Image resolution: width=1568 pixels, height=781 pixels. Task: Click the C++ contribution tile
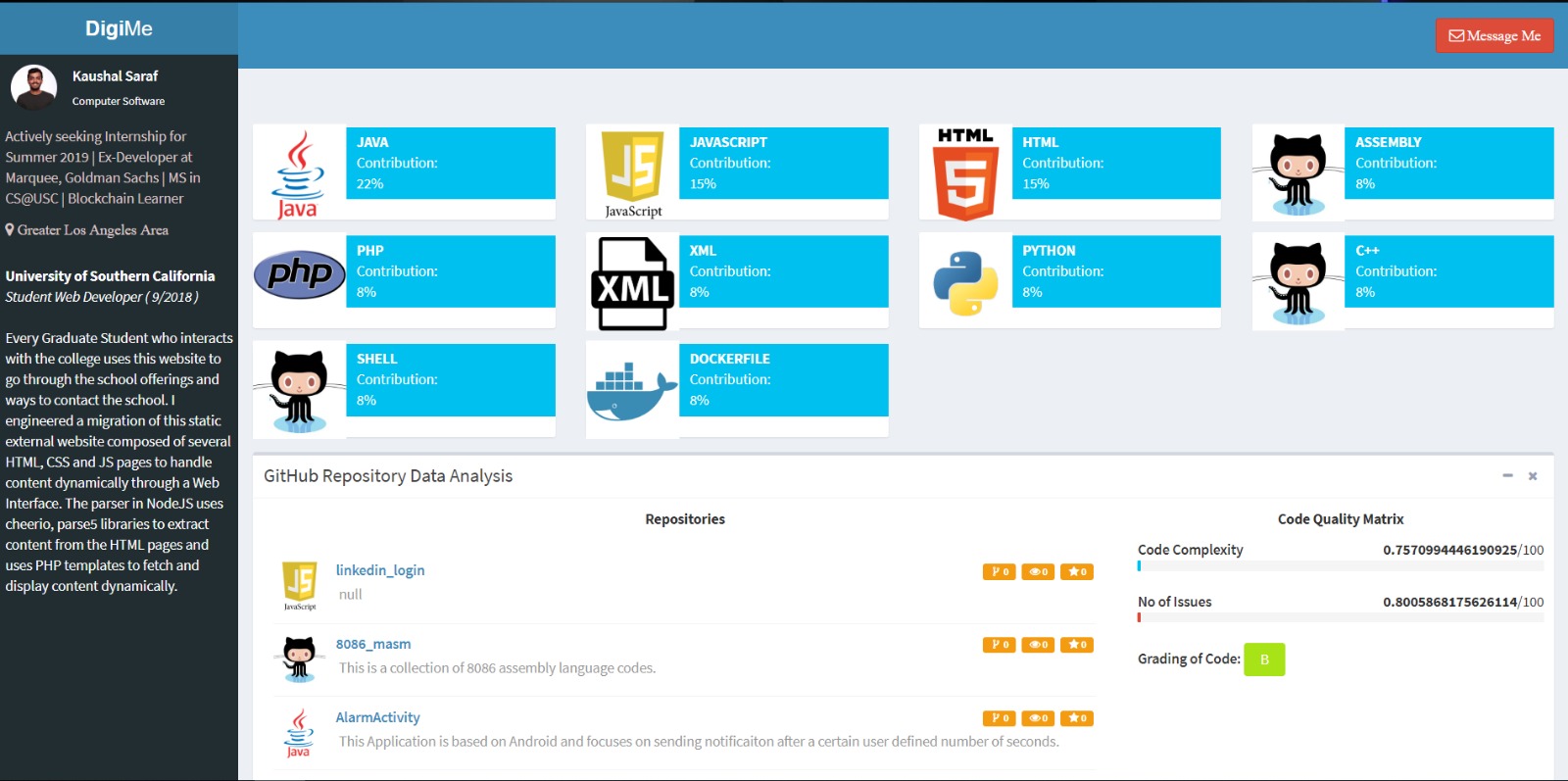pyautogui.click(x=1449, y=271)
